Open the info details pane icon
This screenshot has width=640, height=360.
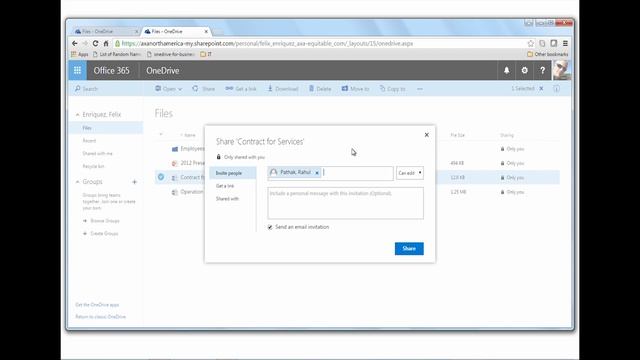coord(556,89)
